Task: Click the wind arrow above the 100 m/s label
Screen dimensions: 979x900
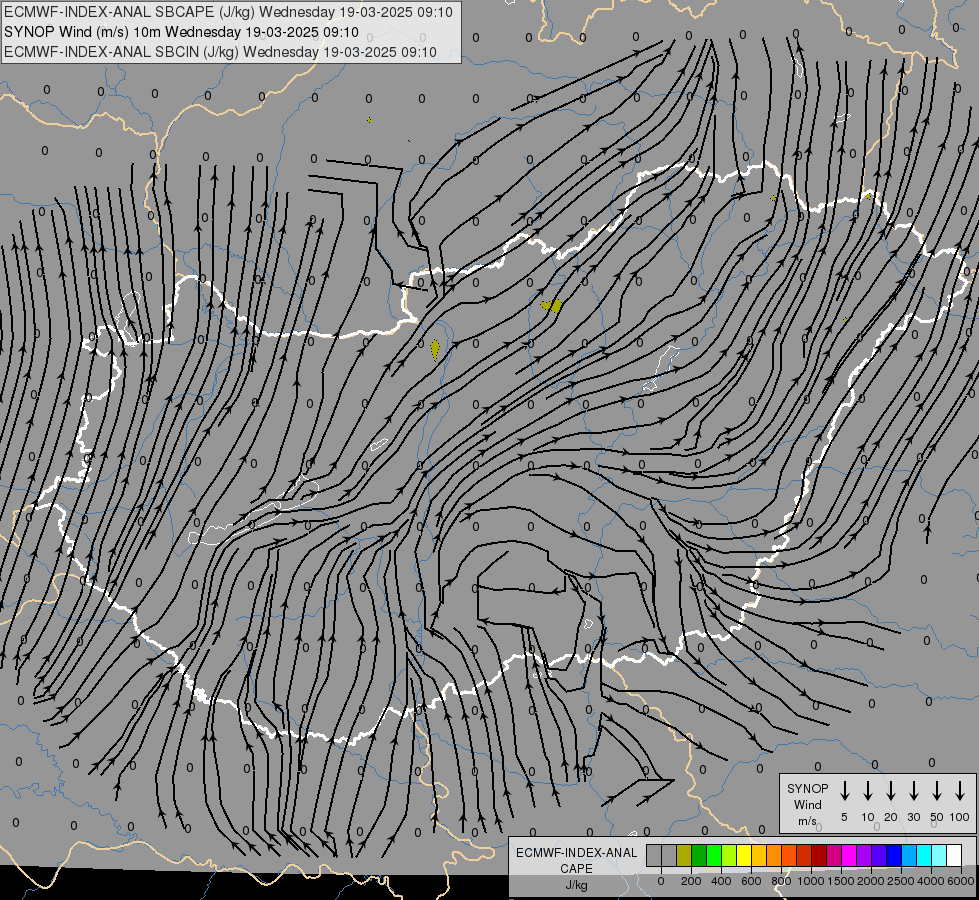Action: tap(960, 791)
